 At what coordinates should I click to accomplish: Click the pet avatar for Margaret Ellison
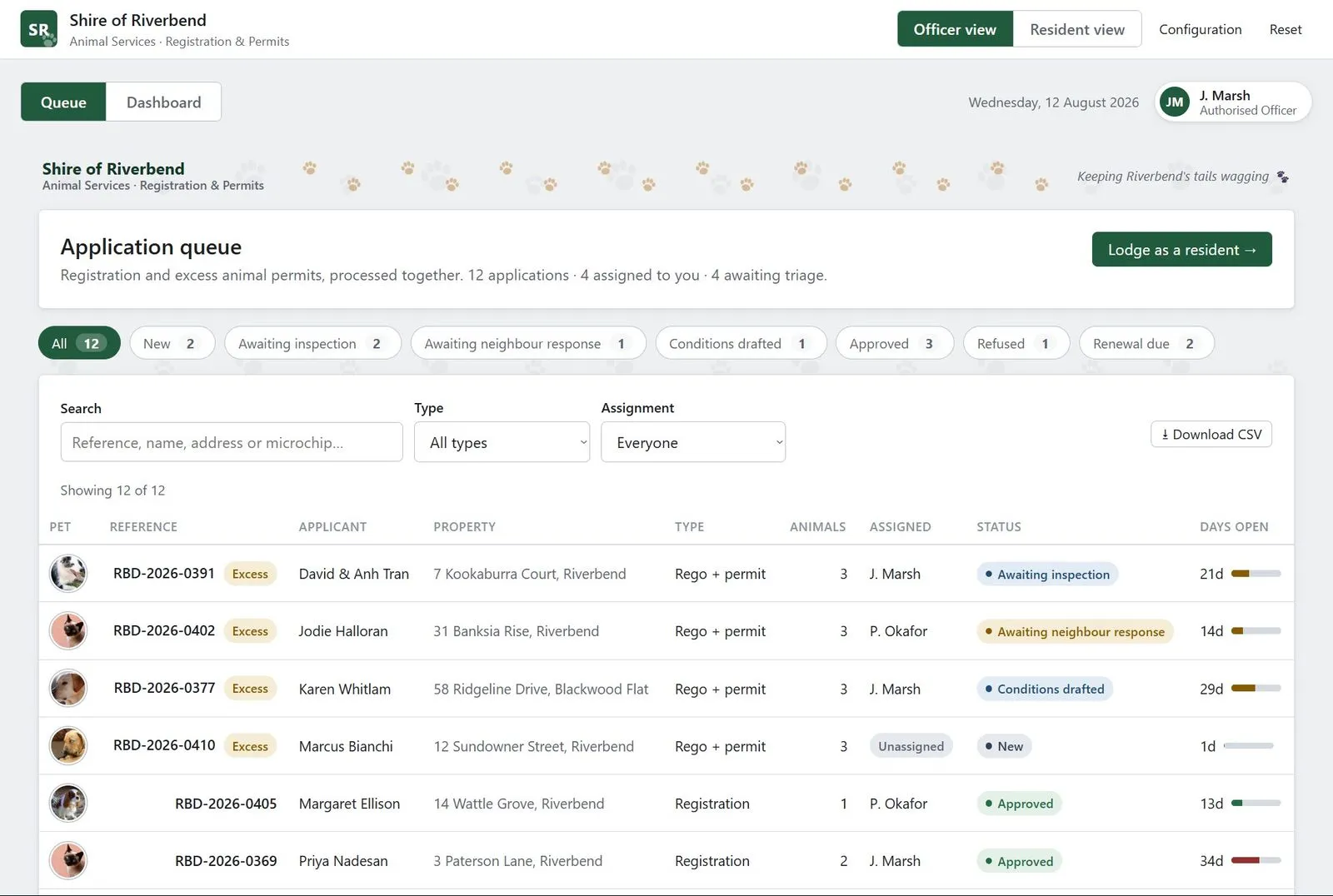67,804
